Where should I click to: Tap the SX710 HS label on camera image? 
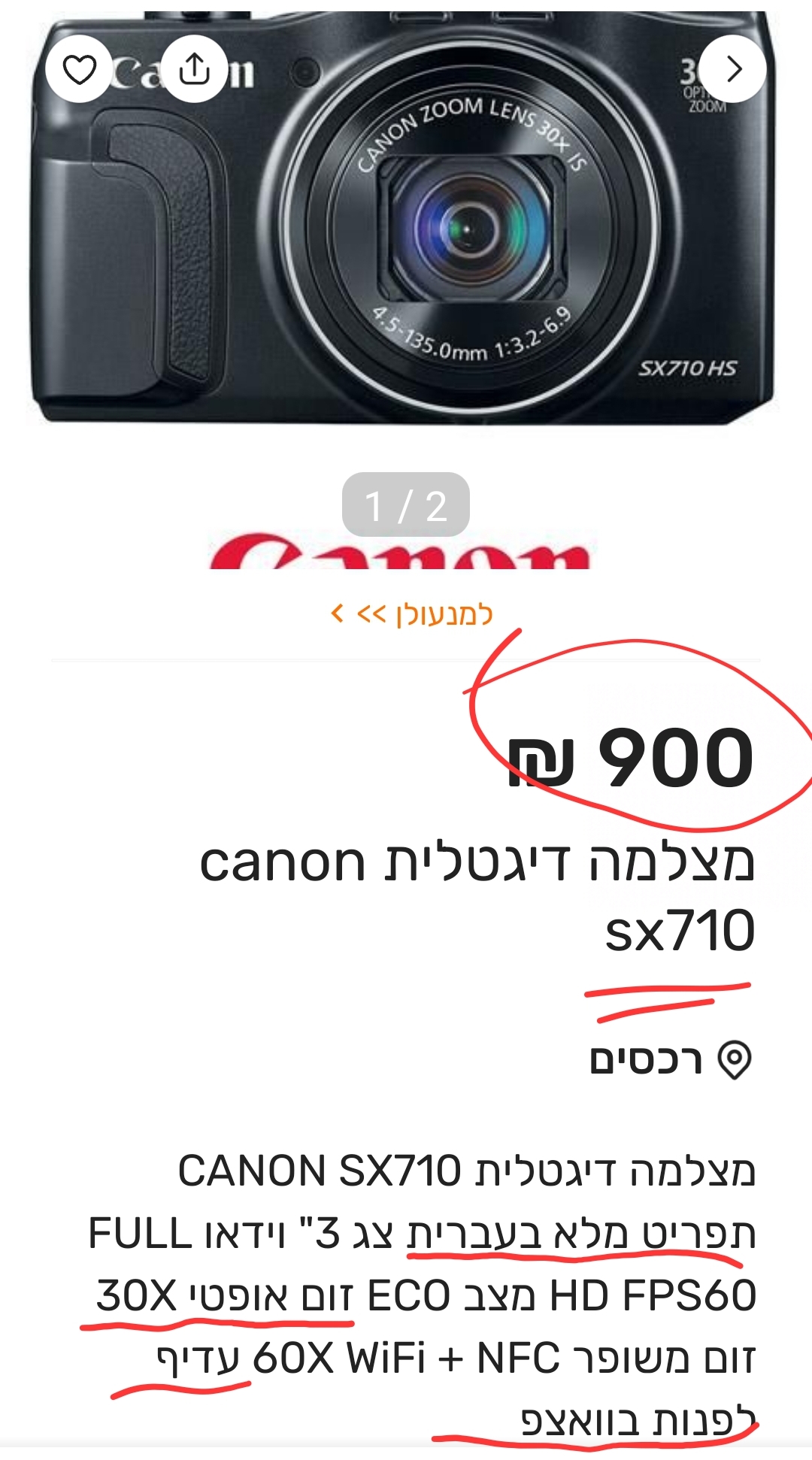(687, 368)
